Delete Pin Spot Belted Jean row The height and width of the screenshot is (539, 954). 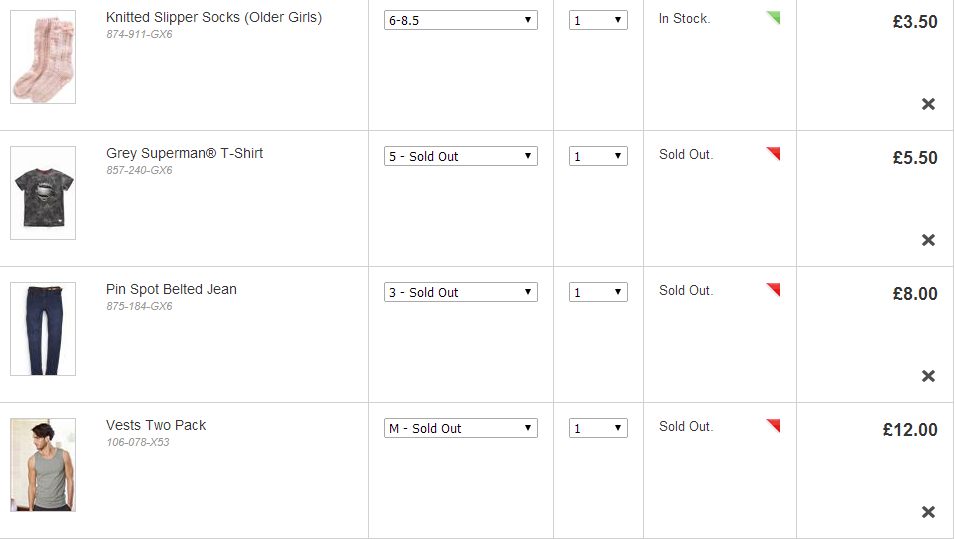pyautogui.click(x=928, y=376)
